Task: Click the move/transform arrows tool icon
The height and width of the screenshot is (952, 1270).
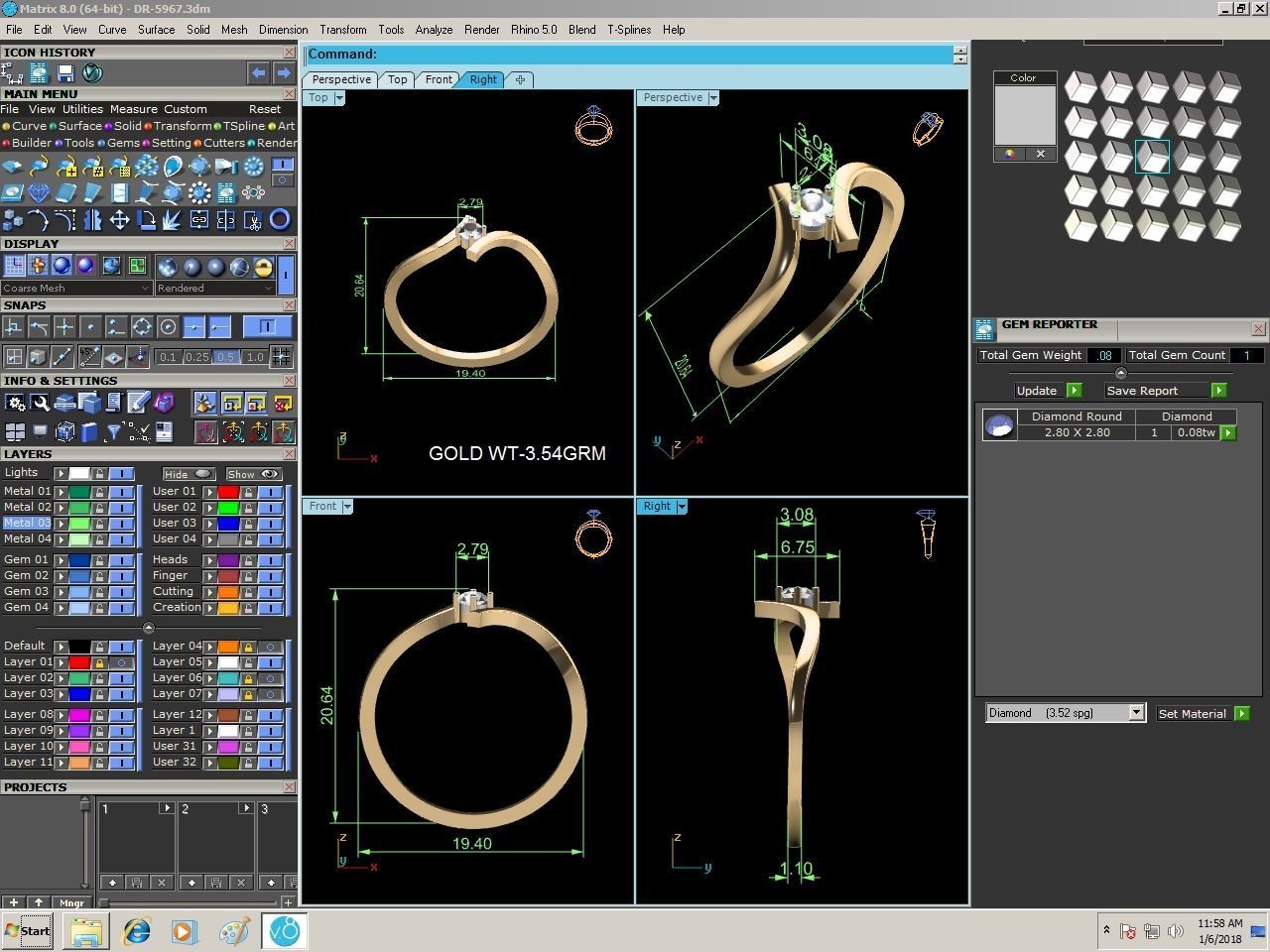Action: click(119, 219)
